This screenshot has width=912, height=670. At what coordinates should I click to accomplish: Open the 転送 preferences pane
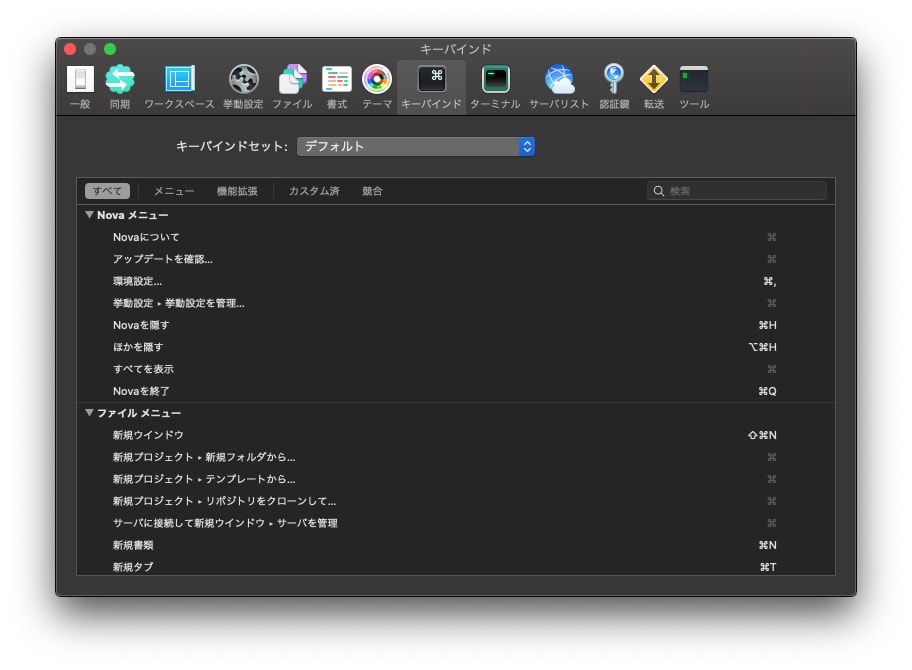pos(654,87)
